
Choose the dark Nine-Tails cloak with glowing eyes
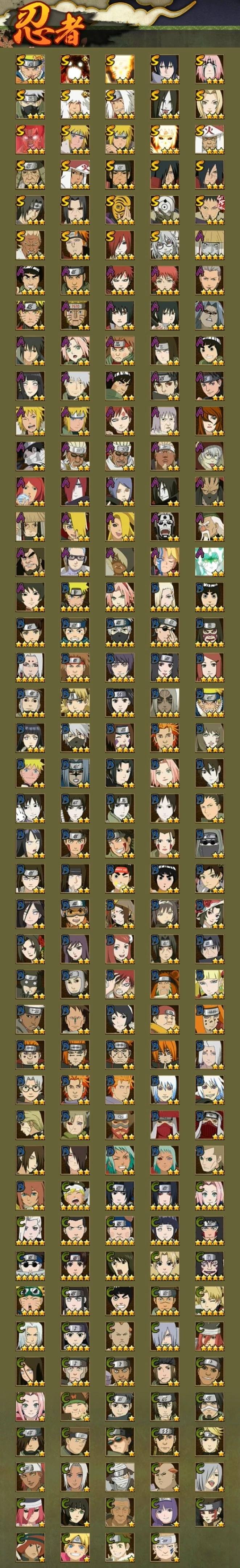tap(75, 69)
